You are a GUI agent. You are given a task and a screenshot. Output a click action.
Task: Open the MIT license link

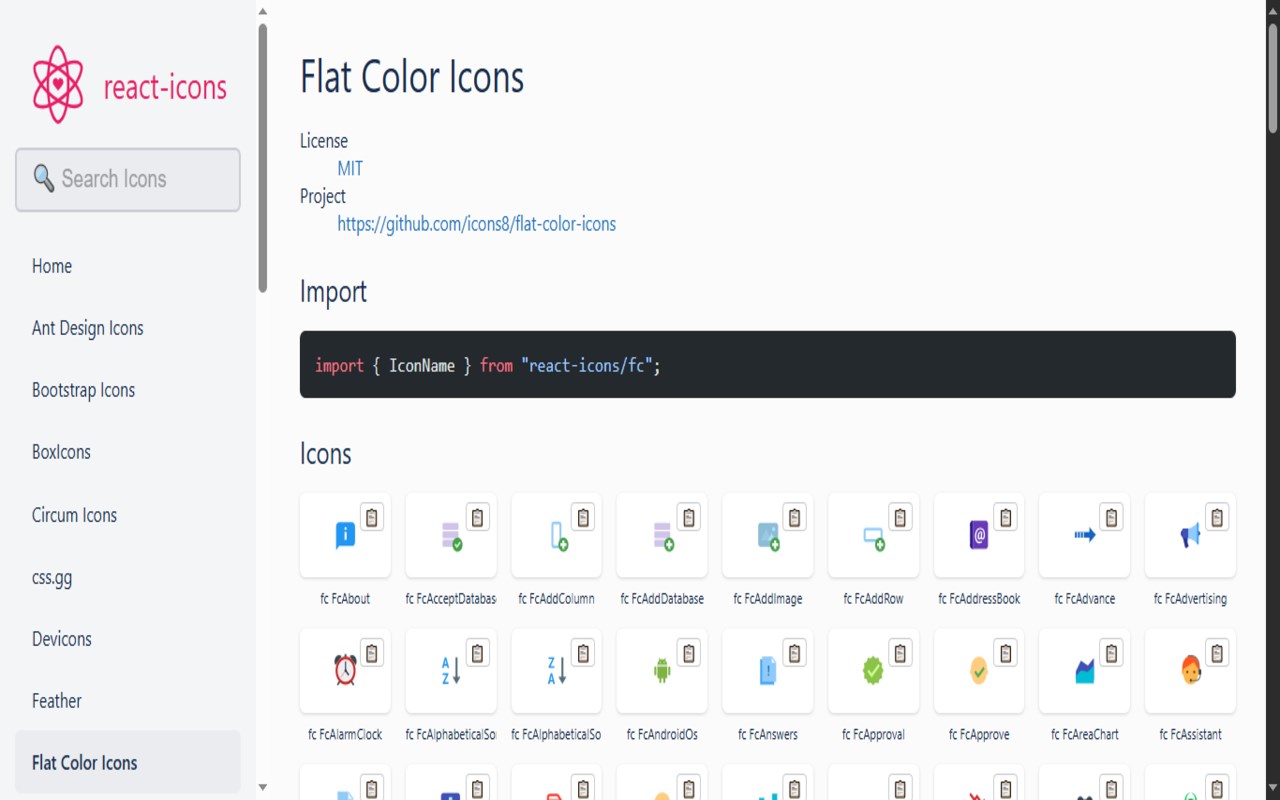[350, 168]
